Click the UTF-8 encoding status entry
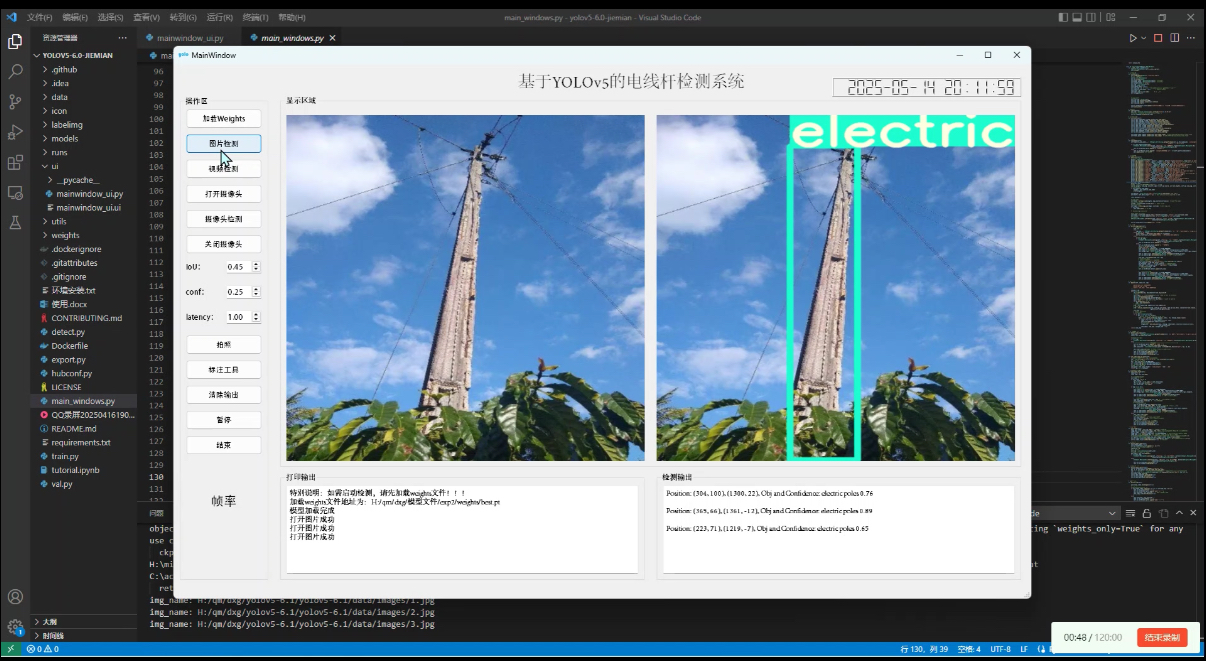The height and width of the screenshot is (661, 1206). tap(999, 649)
